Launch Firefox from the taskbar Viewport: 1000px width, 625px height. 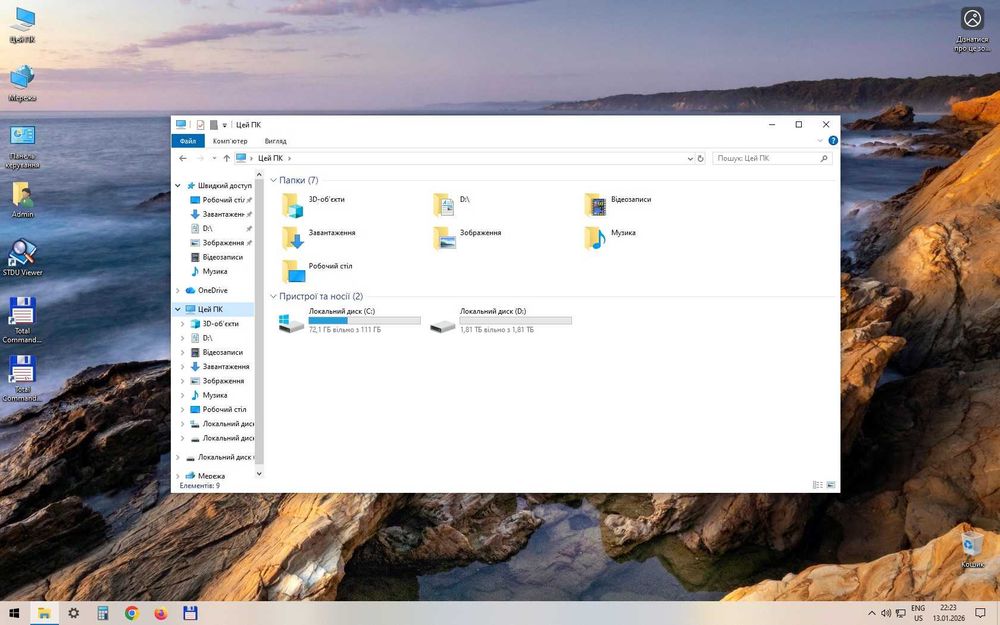pyautogui.click(x=161, y=613)
